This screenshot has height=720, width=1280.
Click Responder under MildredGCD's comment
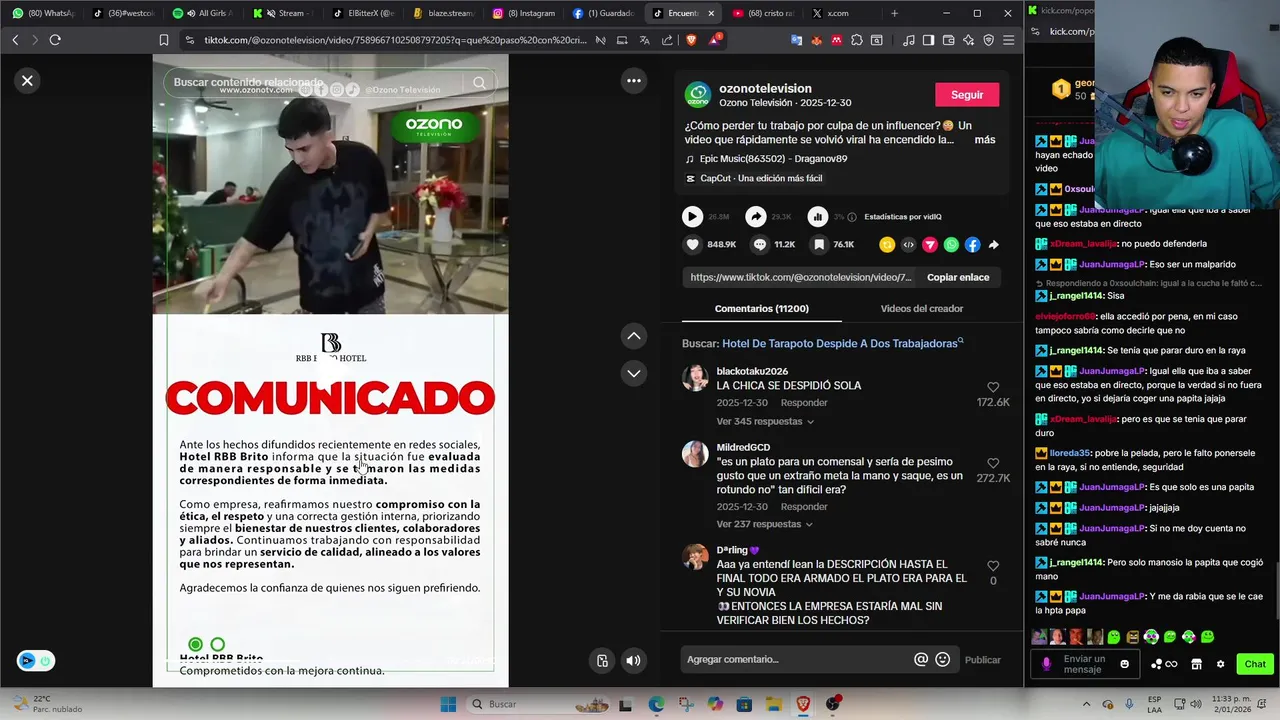click(804, 507)
